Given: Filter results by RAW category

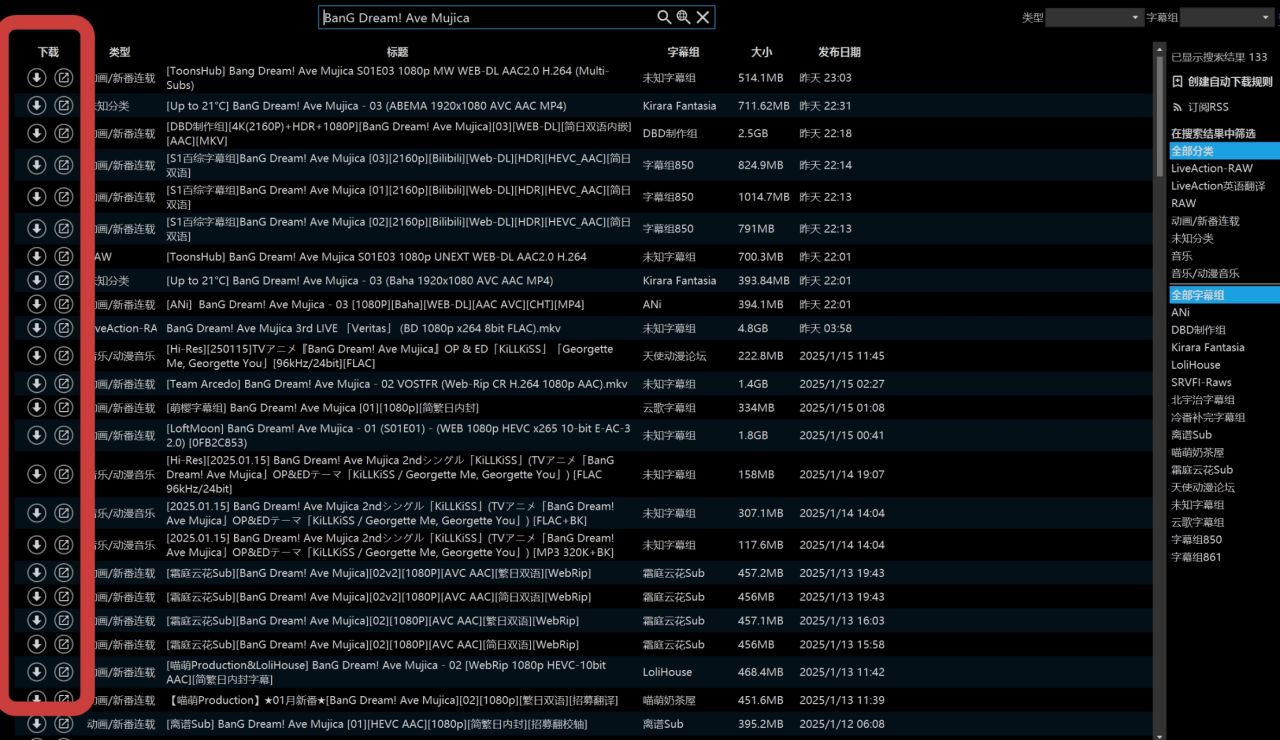Looking at the screenshot, I should (x=1183, y=203).
